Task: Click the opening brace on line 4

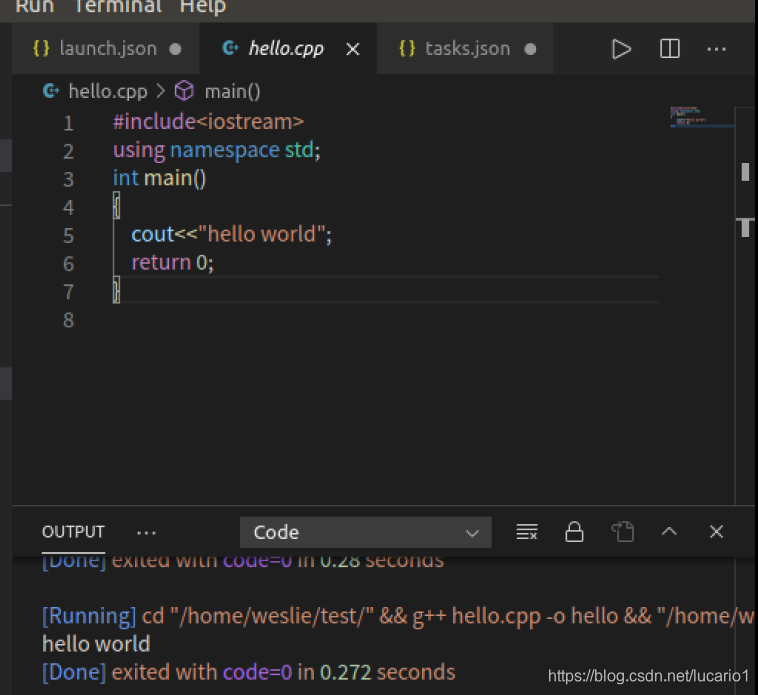Action: (x=117, y=206)
